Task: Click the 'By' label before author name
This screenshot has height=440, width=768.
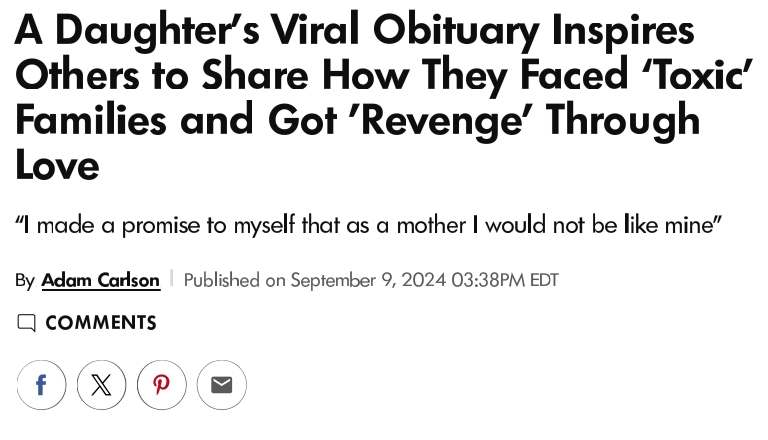Action: click(x=25, y=280)
